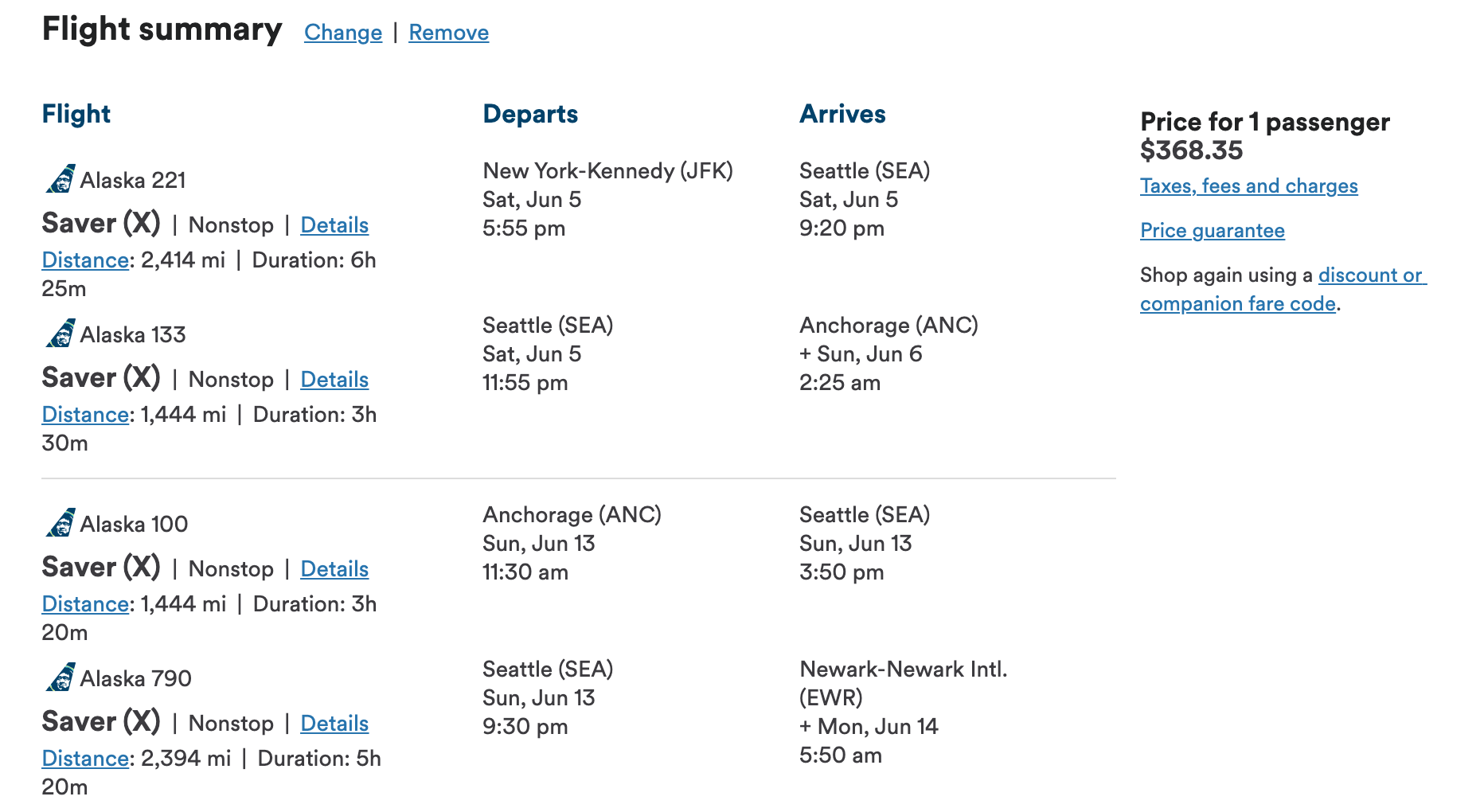Click the $368.35 price amount
1484x812 pixels.
click(1191, 150)
